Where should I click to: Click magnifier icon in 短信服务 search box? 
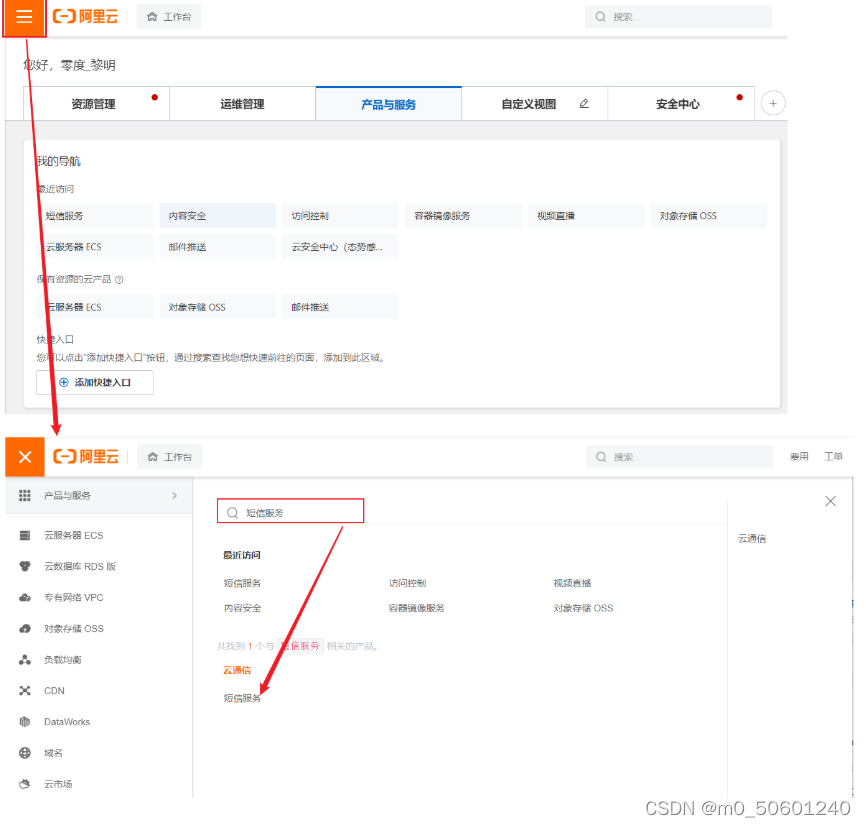pos(233,513)
